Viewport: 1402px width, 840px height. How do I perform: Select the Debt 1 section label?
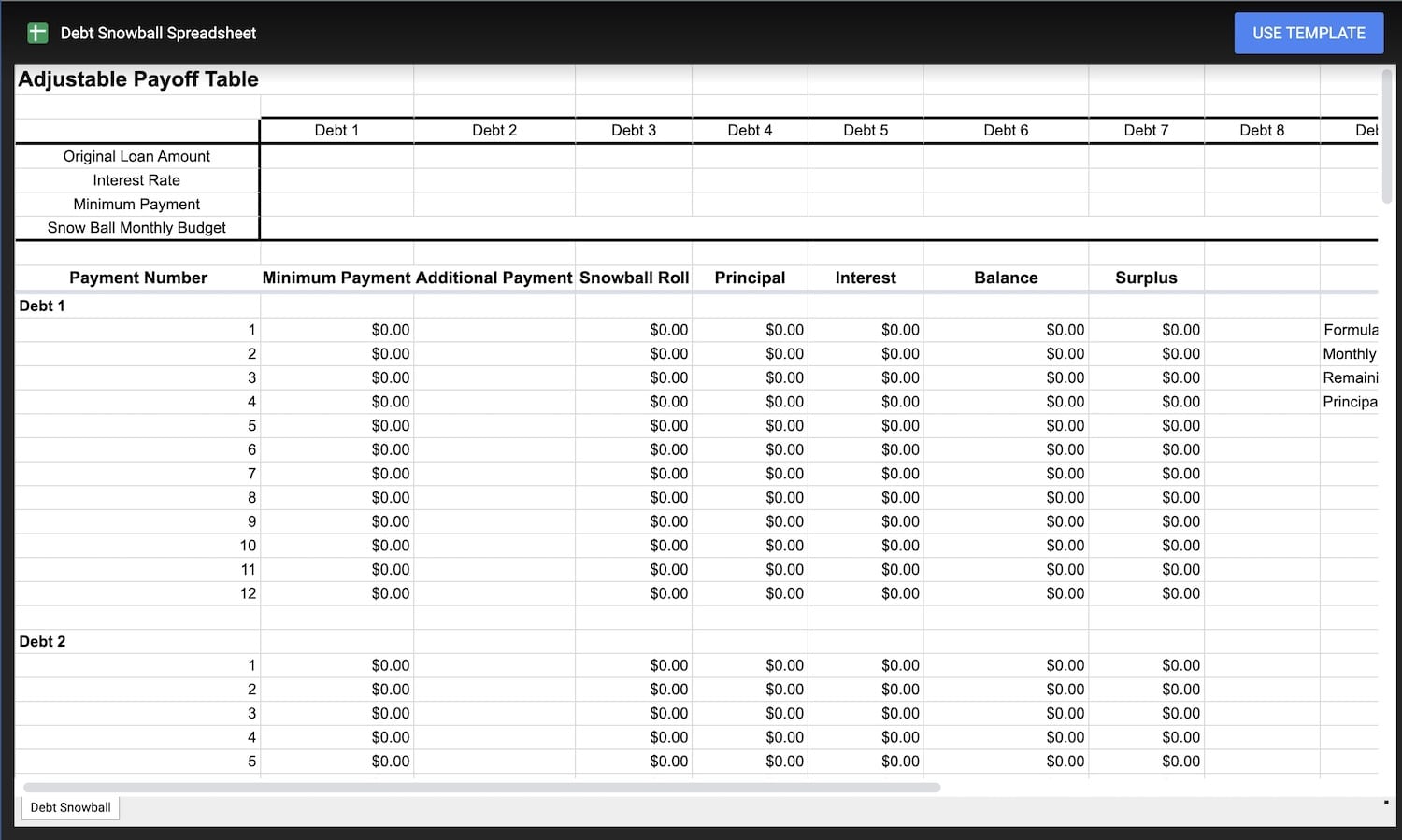coord(42,306)
